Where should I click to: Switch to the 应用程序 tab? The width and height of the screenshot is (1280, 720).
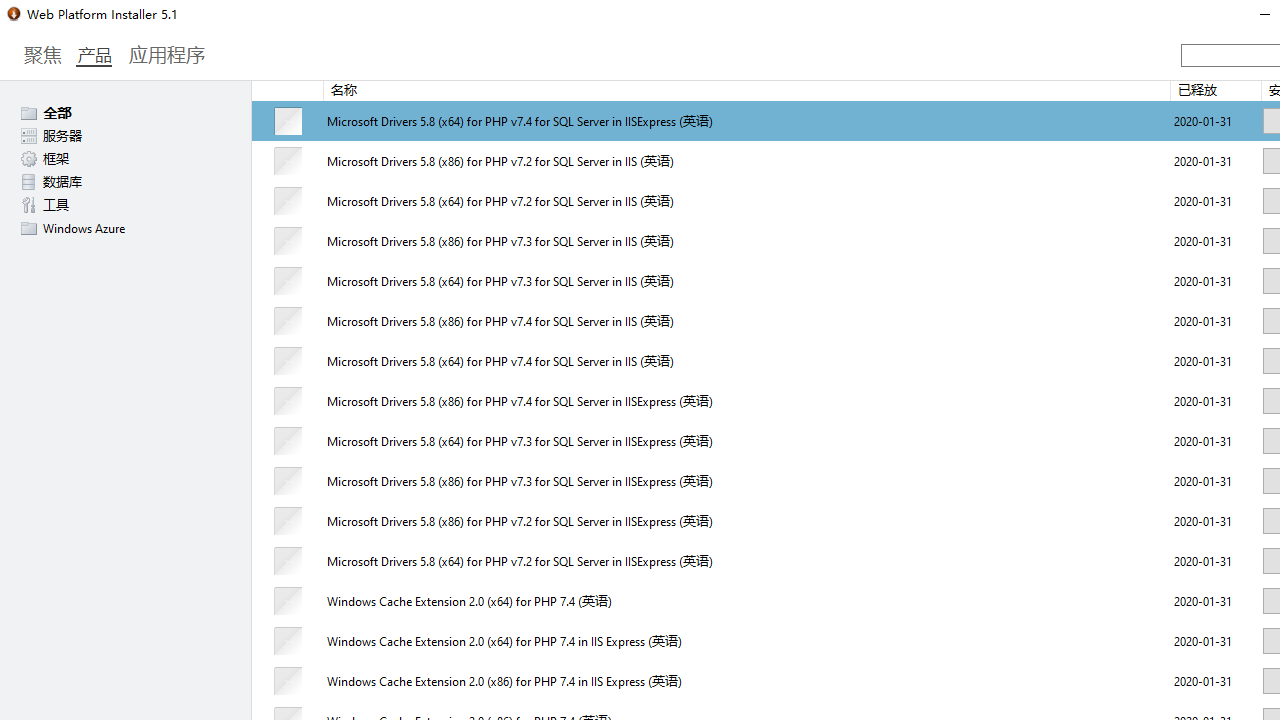167,55
